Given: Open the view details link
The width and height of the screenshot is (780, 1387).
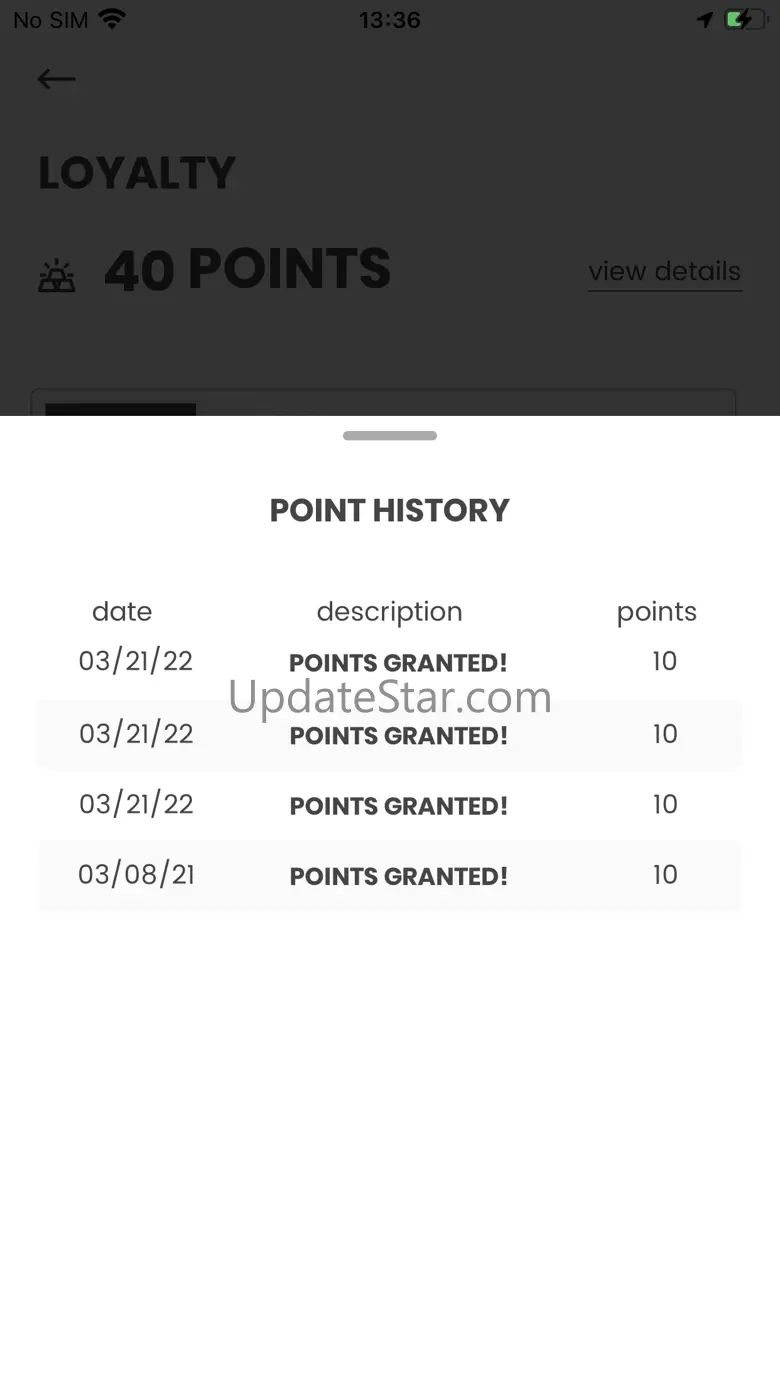Looking at the screenshot, I should point(664,271).
